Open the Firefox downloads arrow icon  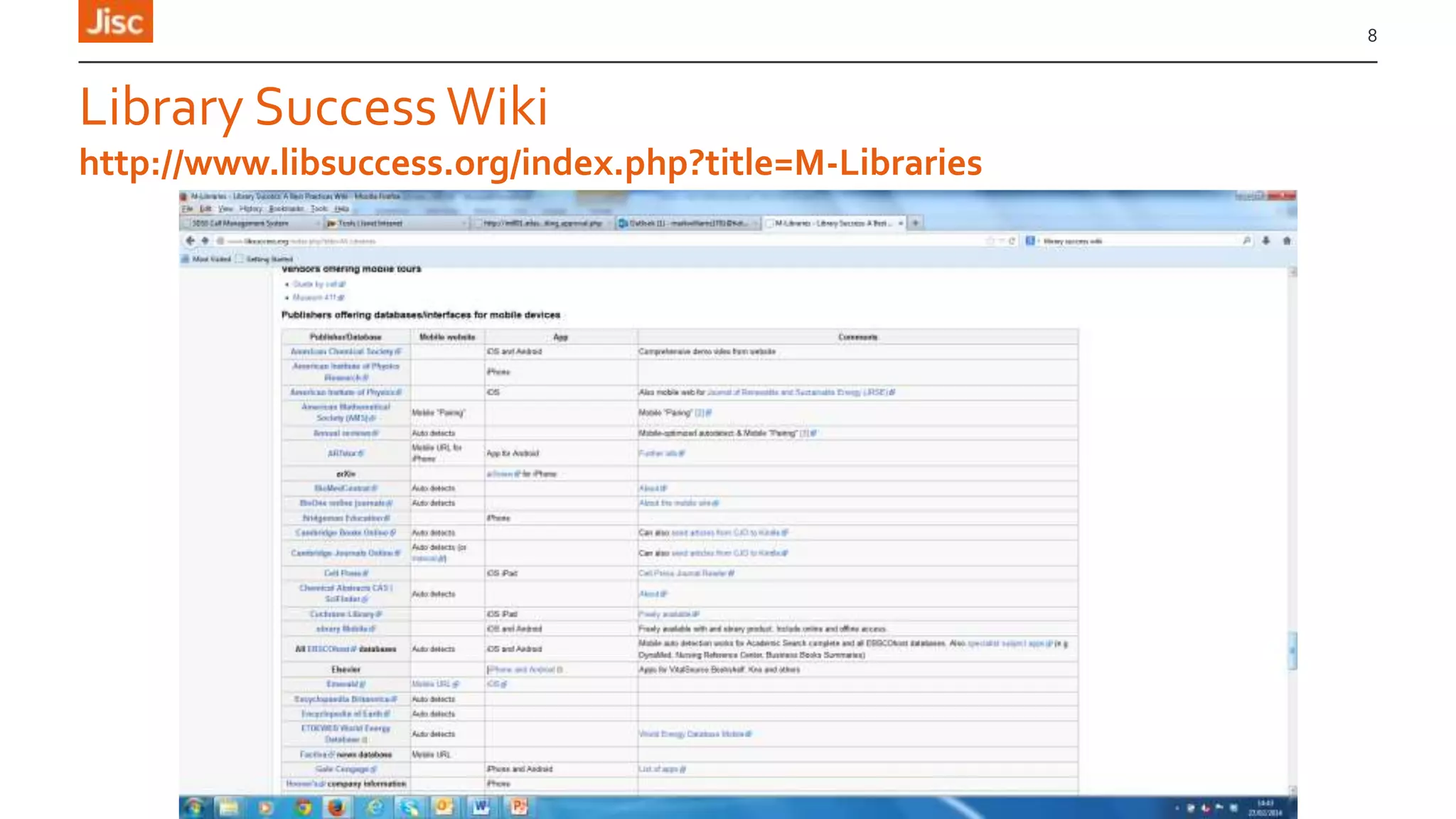[1266, 241]
